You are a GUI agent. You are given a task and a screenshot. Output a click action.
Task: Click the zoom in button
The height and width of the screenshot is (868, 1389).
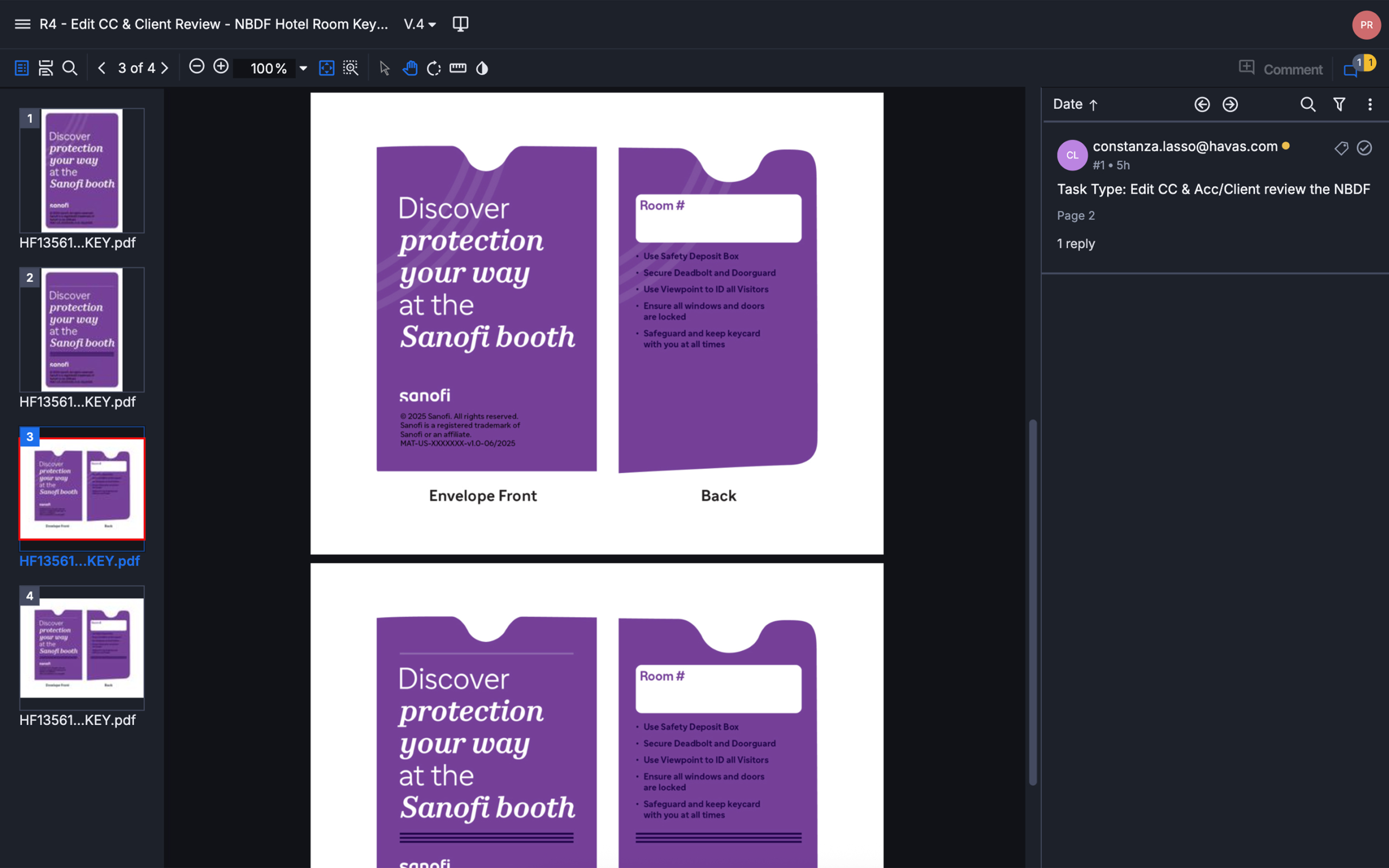click(x=221, y=67)
